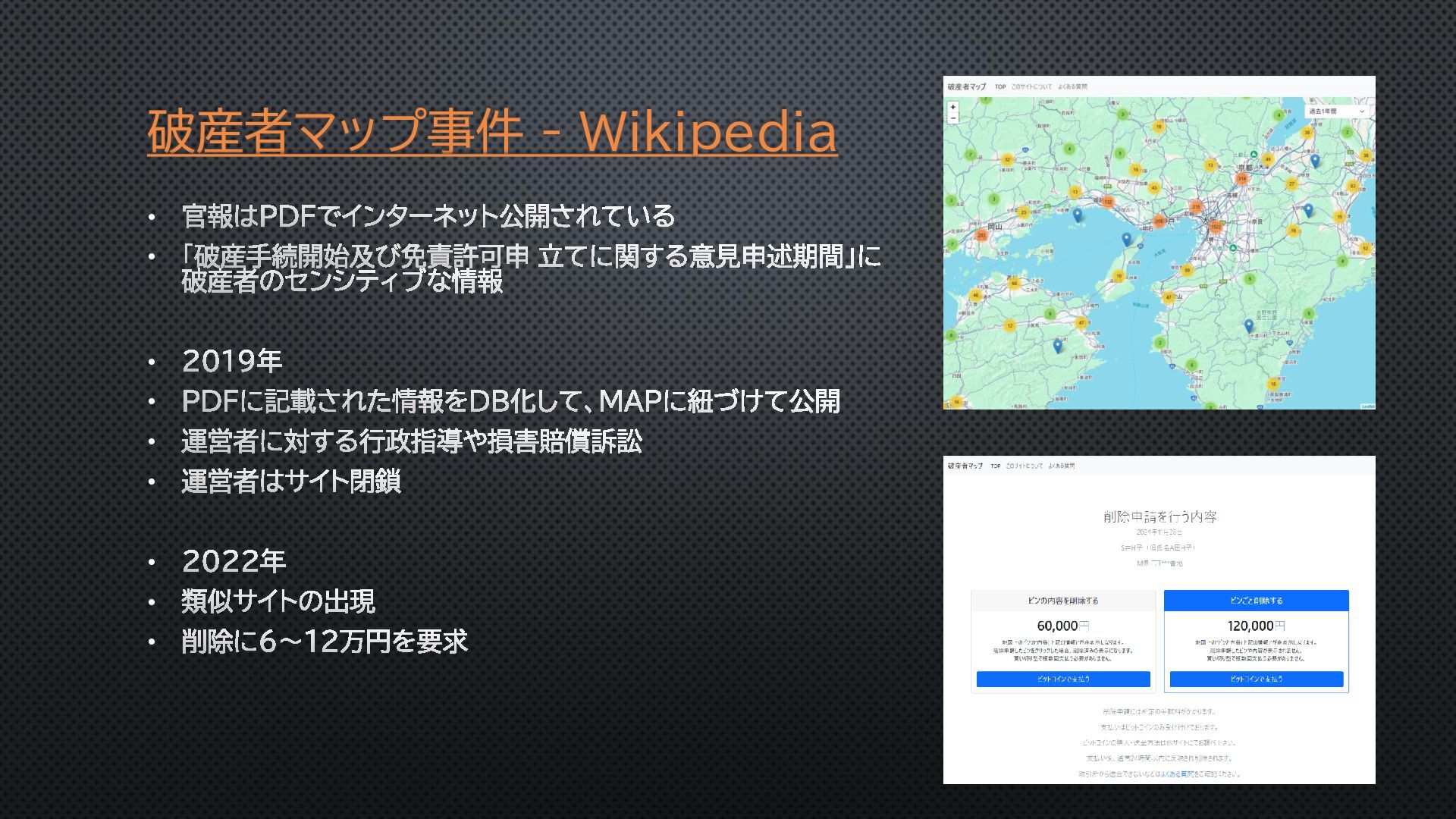This screenshot has width=1456, height=819.
Task: Open このサイトについて in the map screenshot navbar
Action: tap(1032, 86)
